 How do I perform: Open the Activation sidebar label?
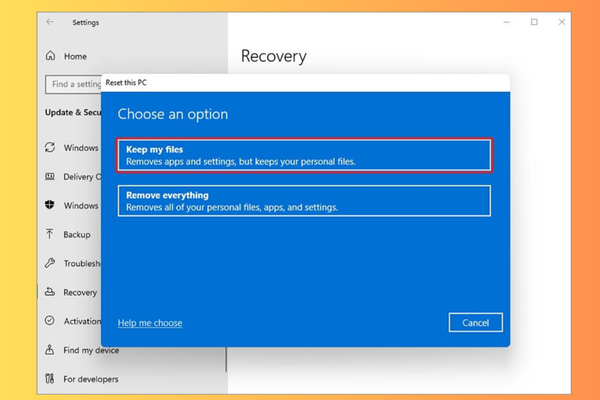pos(82,321)
